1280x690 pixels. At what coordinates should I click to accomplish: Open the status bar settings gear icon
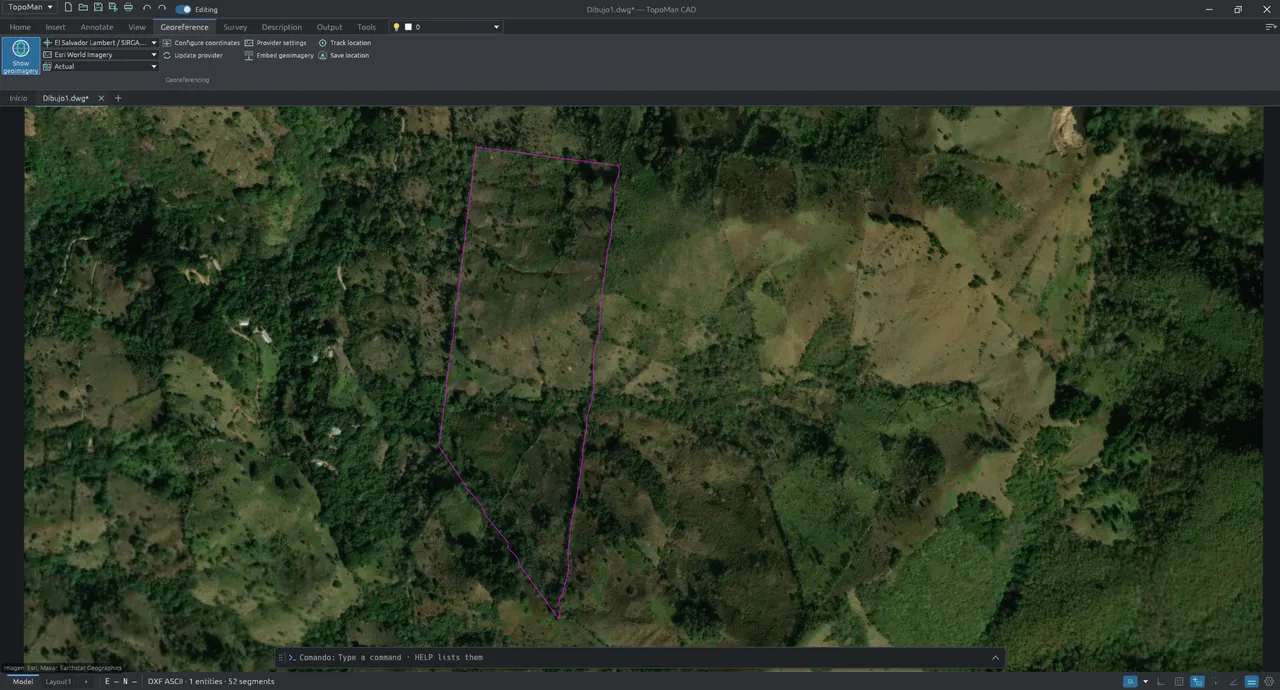[1270, 681]
